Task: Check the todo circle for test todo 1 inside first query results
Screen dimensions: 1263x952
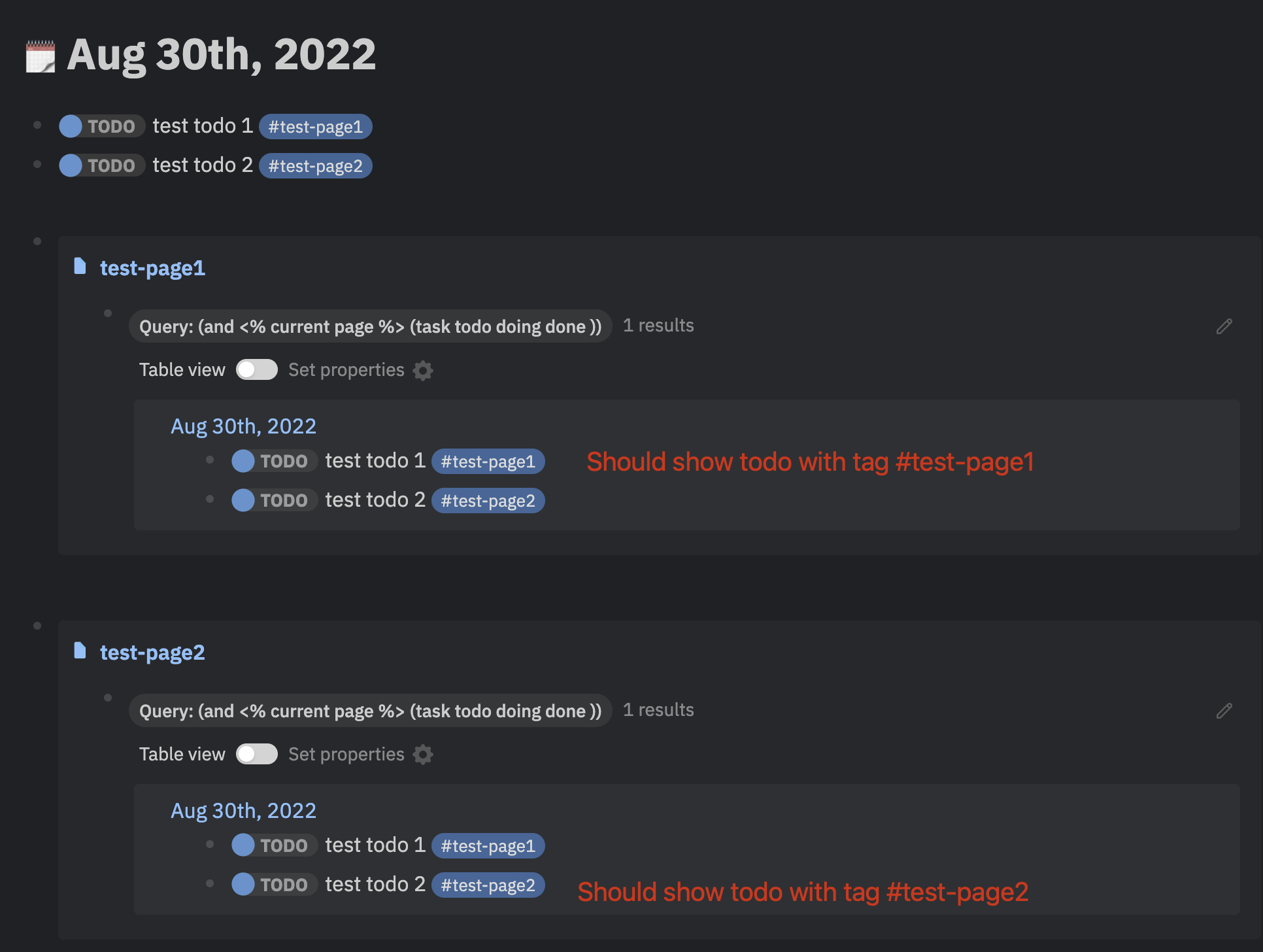Action: tap(242, 460)
